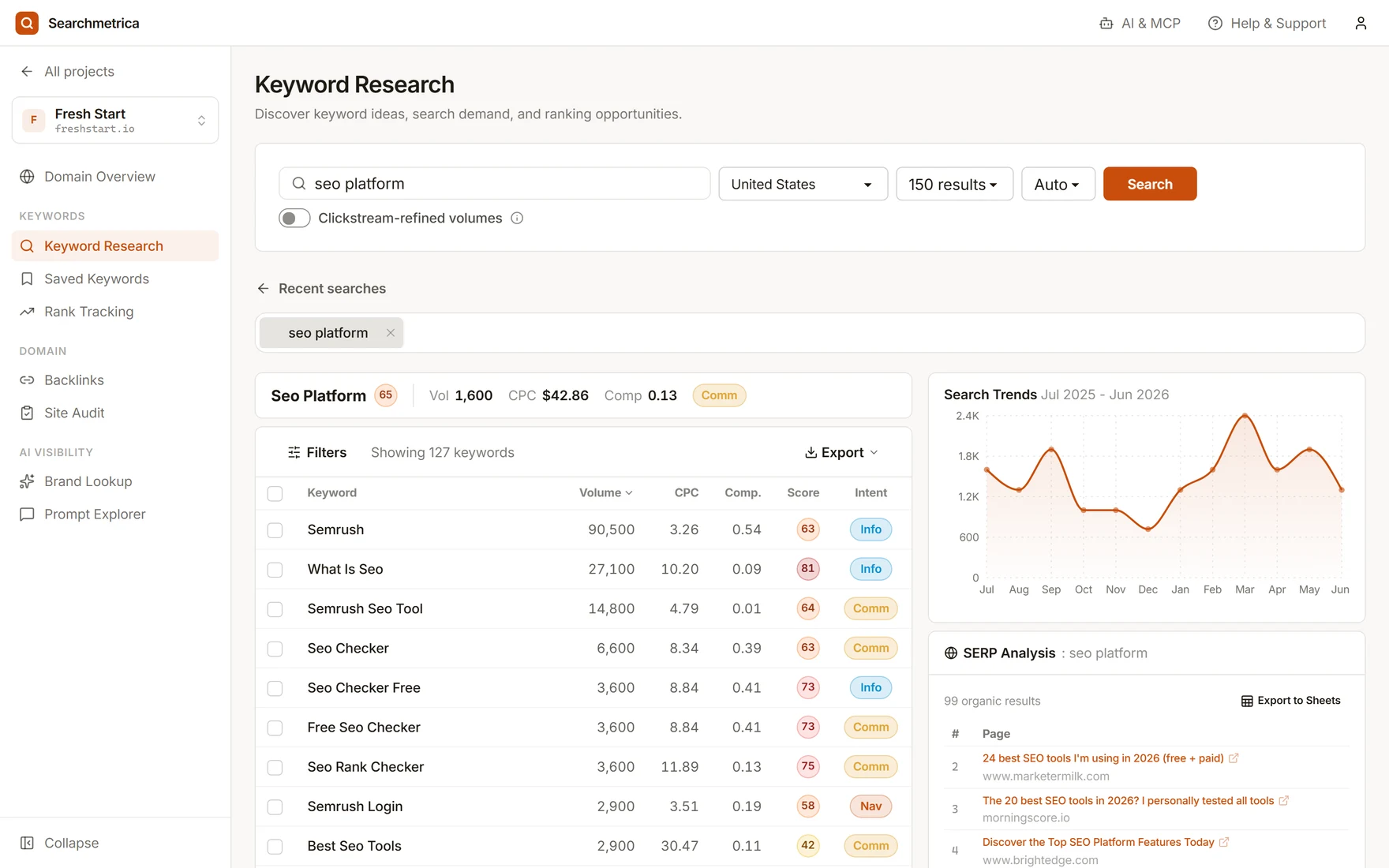
Task: Open the Auto mode dropdown
Action: [x=1058, y=184]
